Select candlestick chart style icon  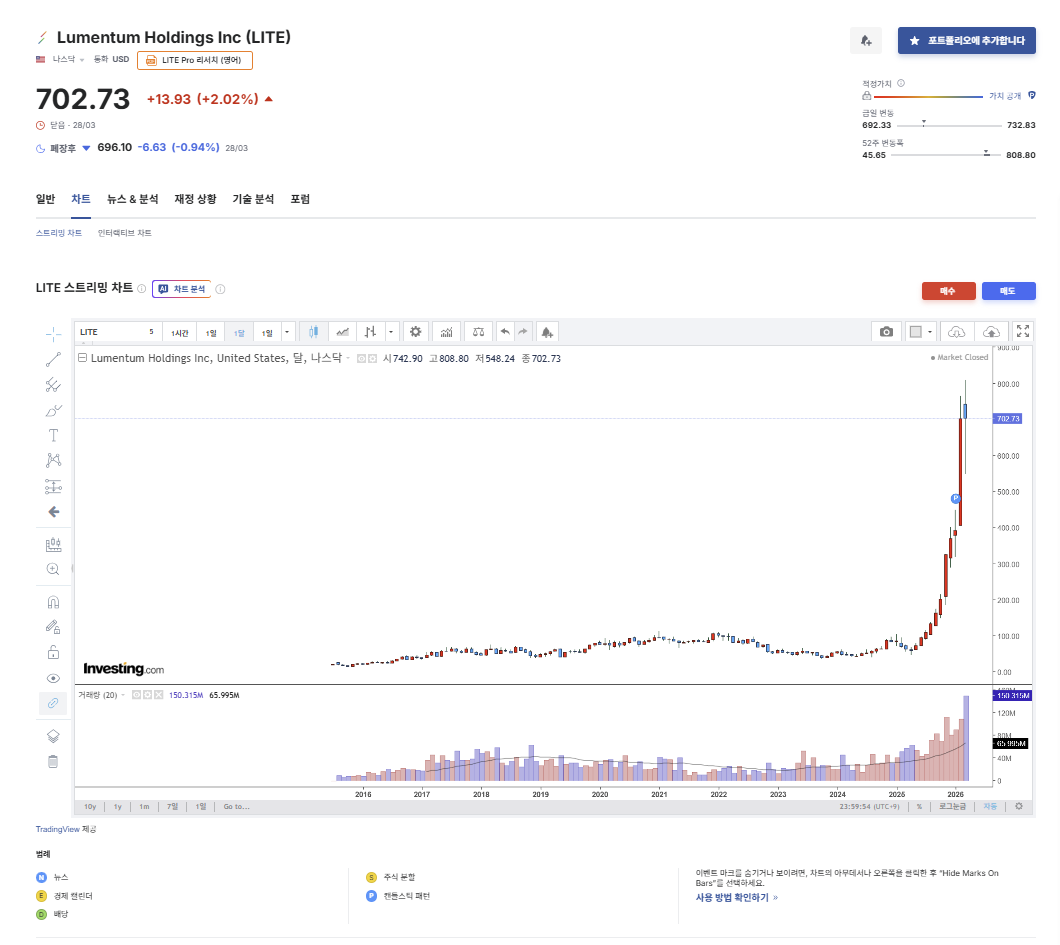click(313, 332)
